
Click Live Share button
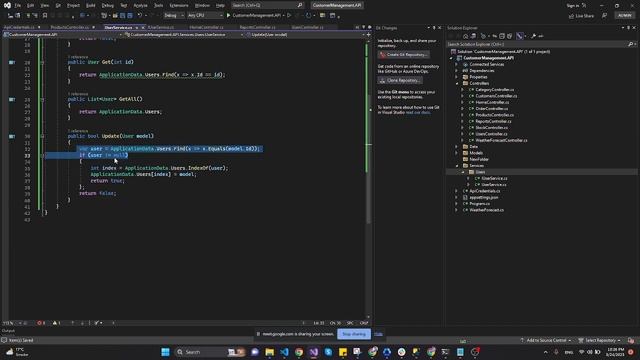[581, 16]
